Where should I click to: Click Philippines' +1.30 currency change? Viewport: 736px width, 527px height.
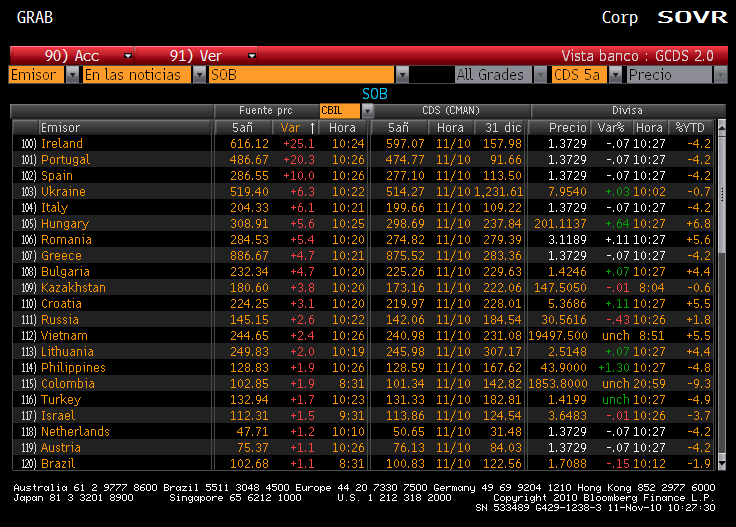(x=613, y=367)
